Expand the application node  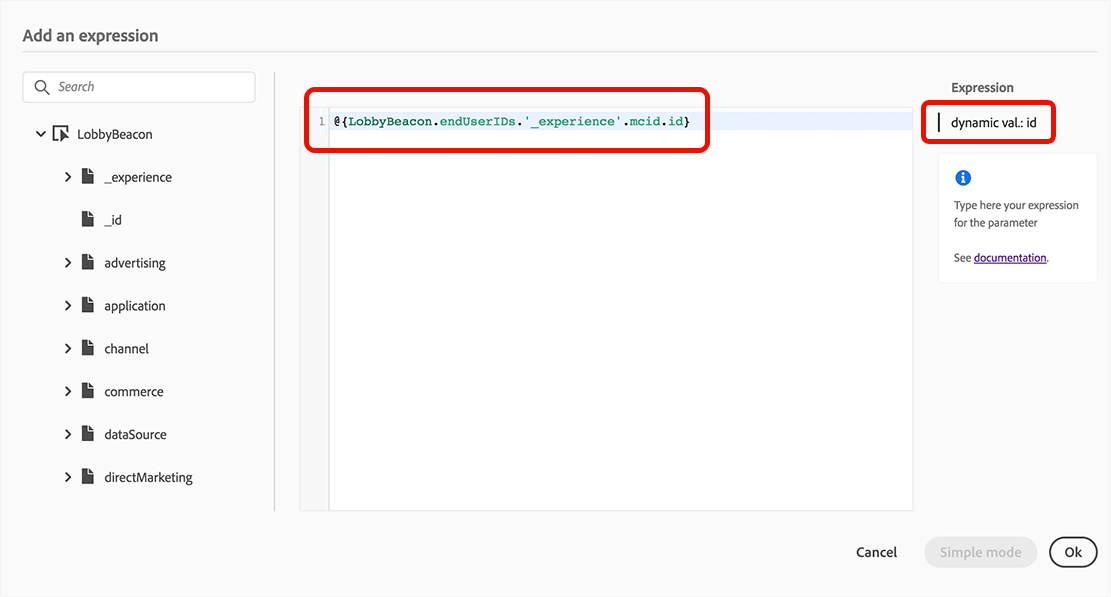(68, 306)
